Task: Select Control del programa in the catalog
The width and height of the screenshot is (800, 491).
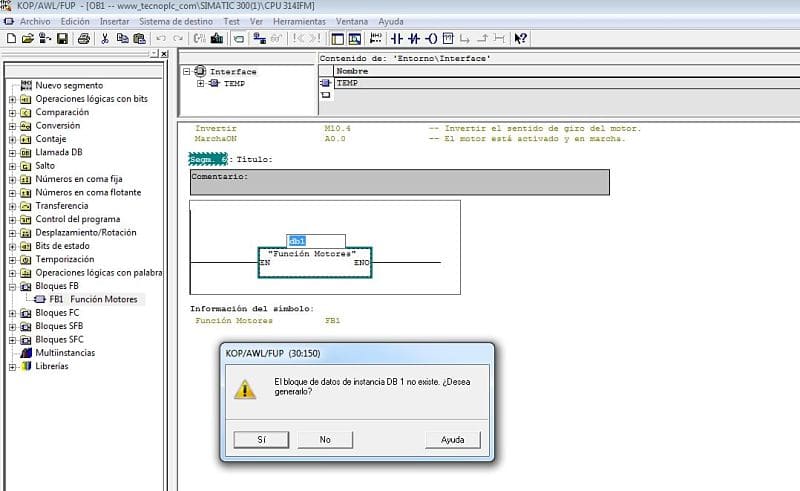Action: 78,219
